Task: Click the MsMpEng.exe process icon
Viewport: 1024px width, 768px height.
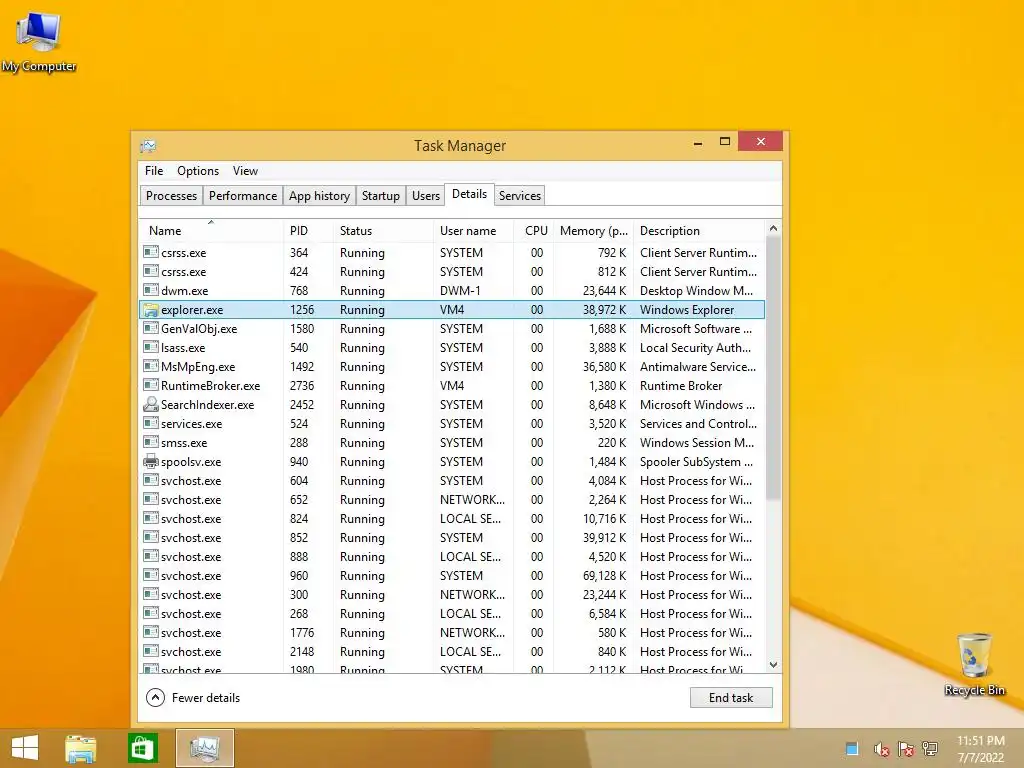Action: 151,366
